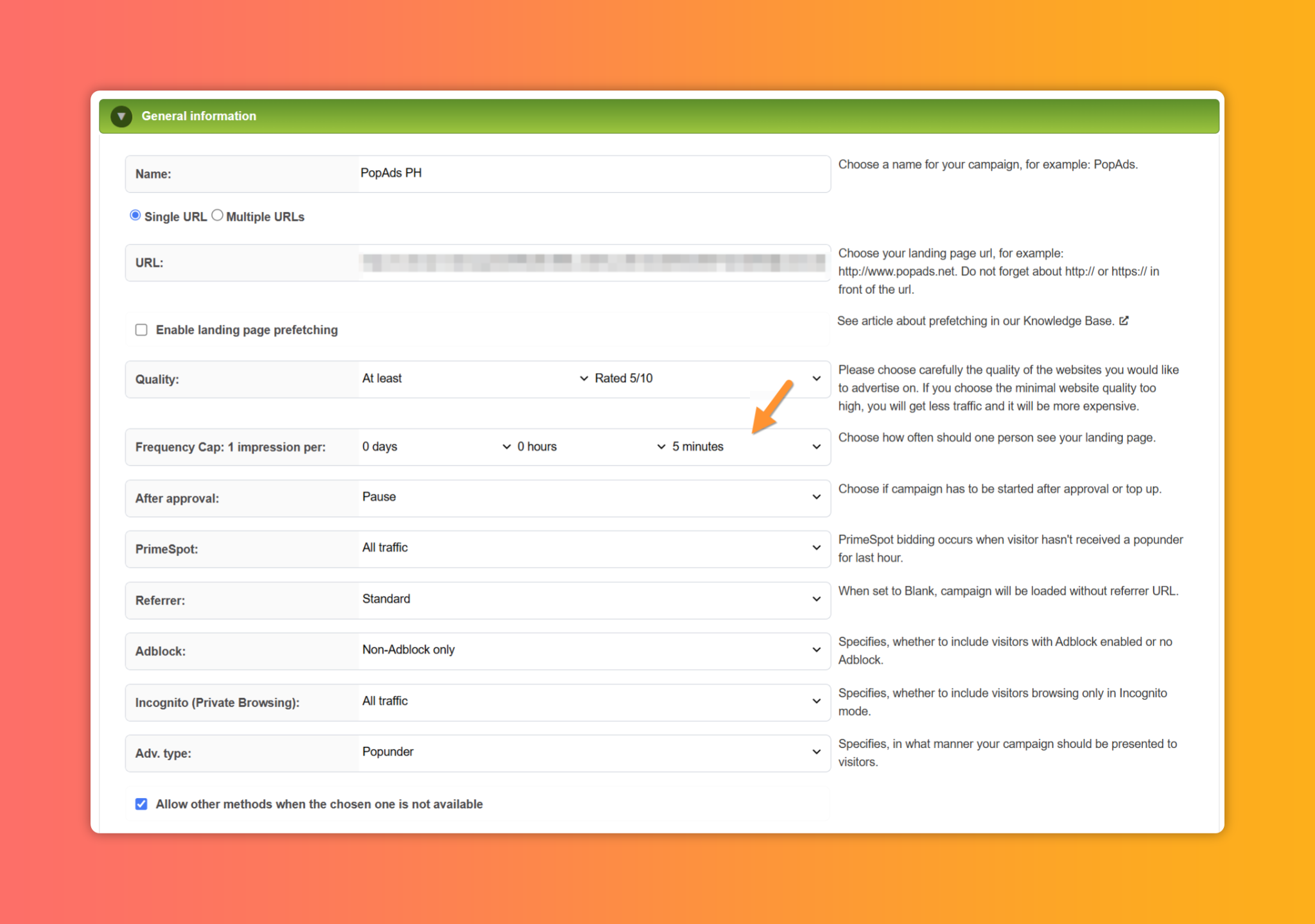Open the Adblock 'Non-Adblock only' dropdown
The width and height of the screenshot is (1315, 924).
(592, 650)
